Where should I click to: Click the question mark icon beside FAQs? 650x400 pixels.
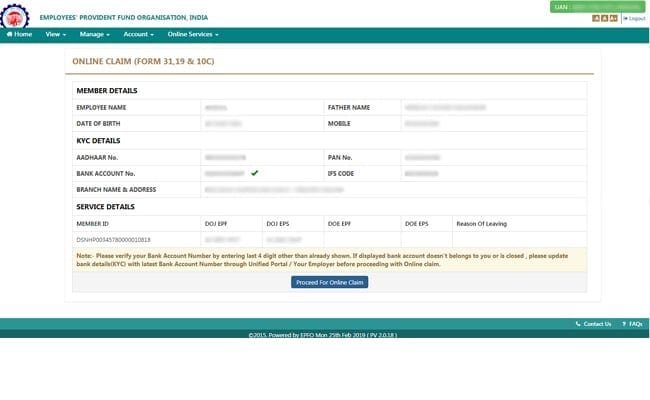[624, 324]
